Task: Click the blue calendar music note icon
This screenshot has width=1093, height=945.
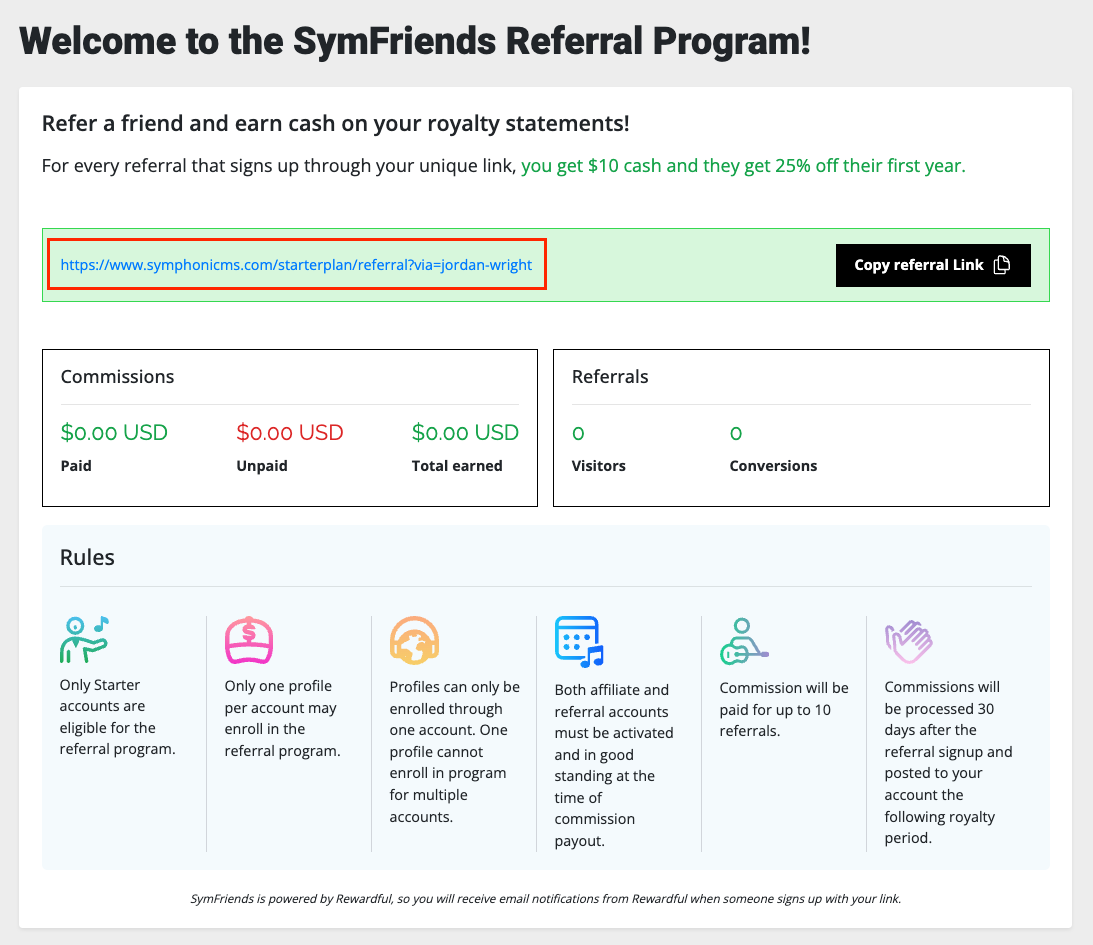Action: click(x=579, y=641)
